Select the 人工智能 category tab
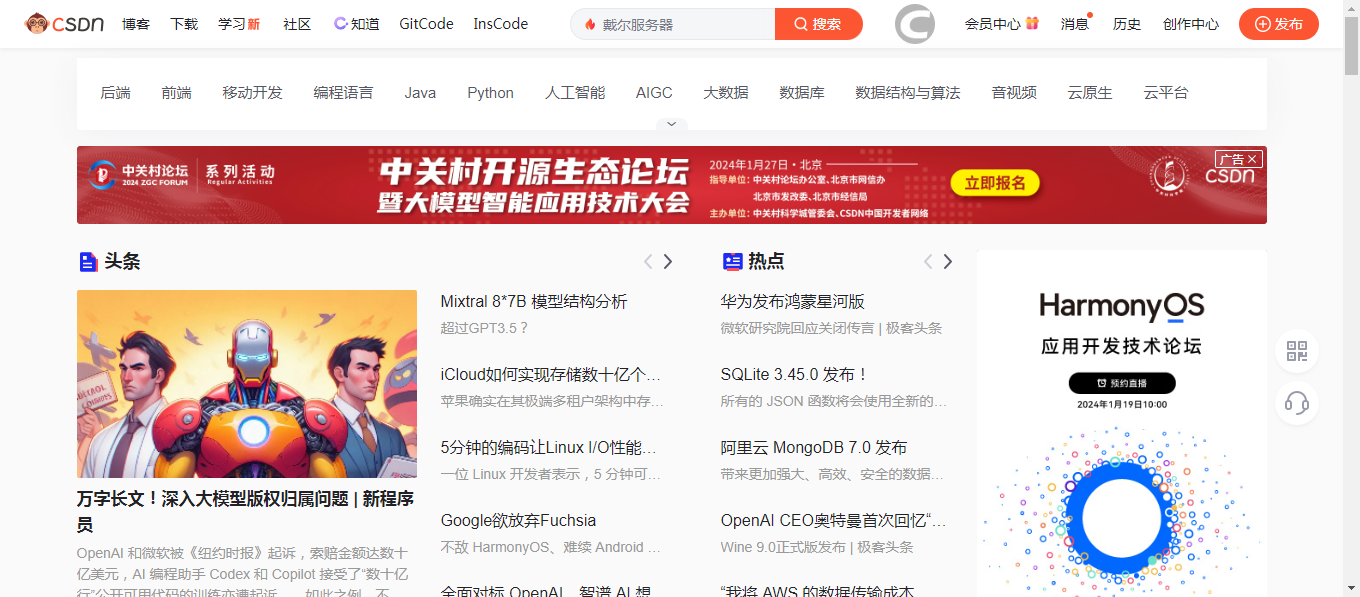Viewport: 1360px width, 597px height. click(x=575, y=93)
